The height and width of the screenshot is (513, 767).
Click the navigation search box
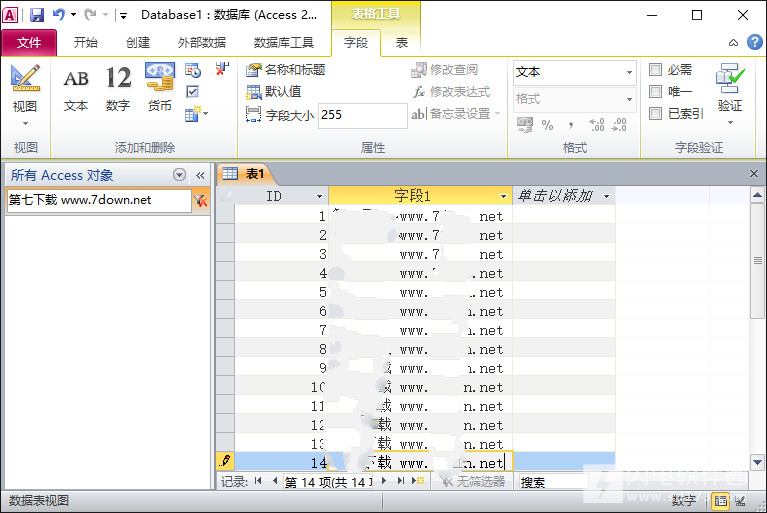tap(99, 200)
